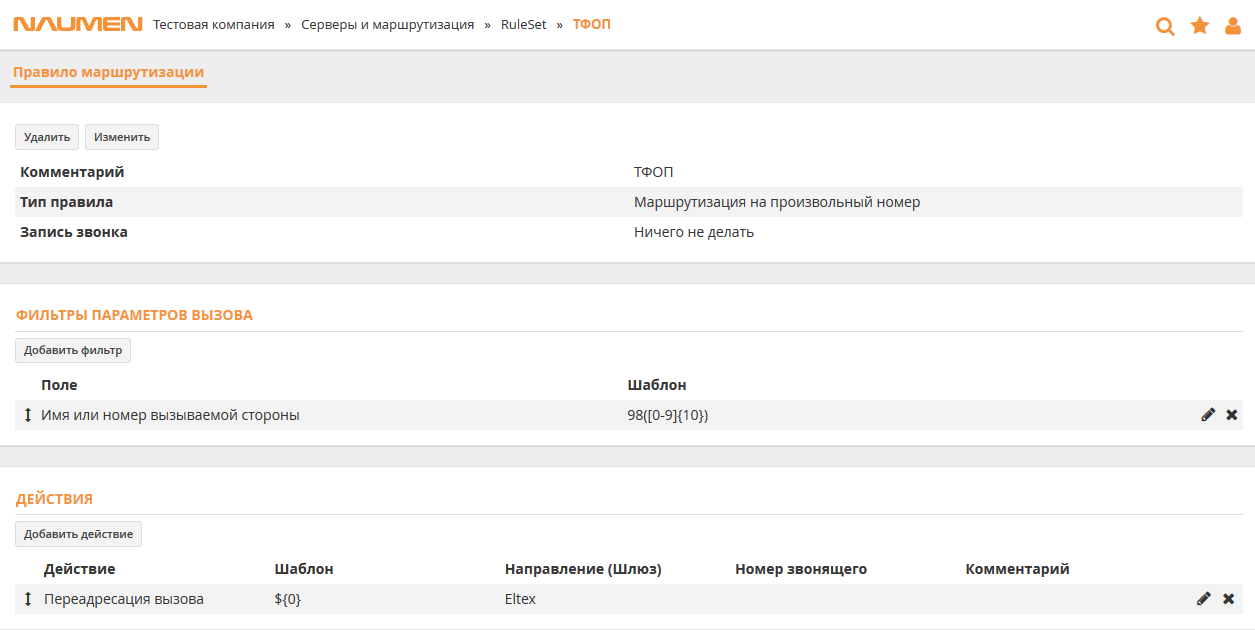Open Серверы и маршрутизация breadcrumb

click(388, 24)
